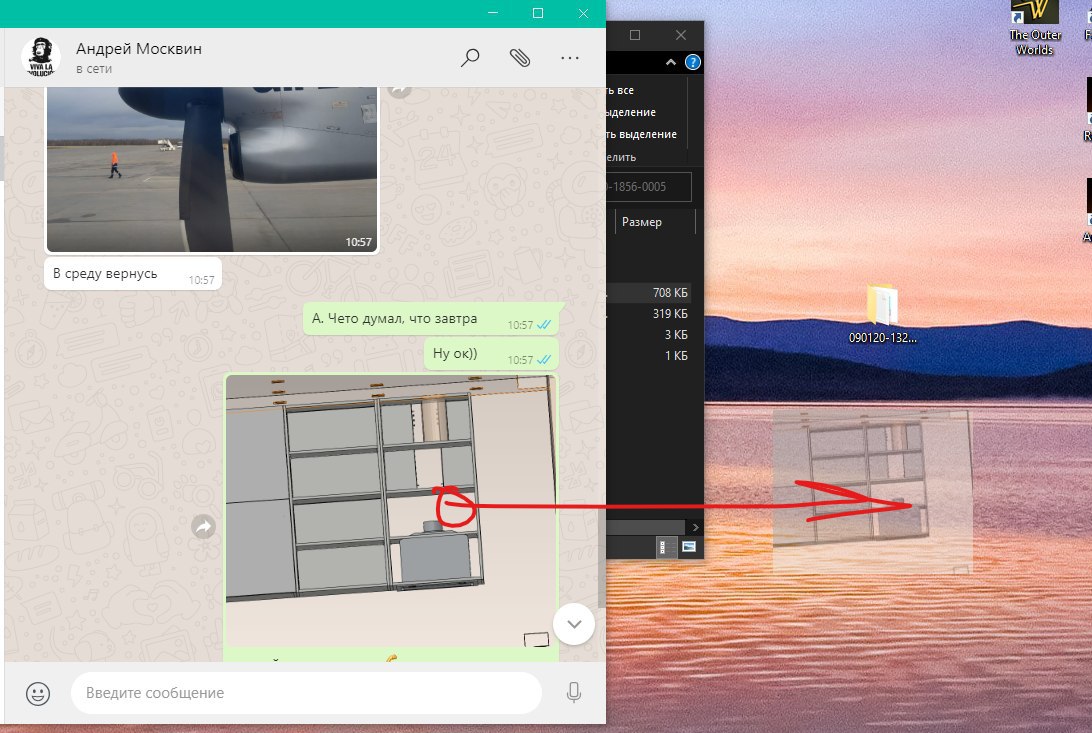This screenshot has height=733, width=1092.
Task: Click the 'ть все' ribbon command in Explorer
Action: pyautogui.click(x=621, y=90)
